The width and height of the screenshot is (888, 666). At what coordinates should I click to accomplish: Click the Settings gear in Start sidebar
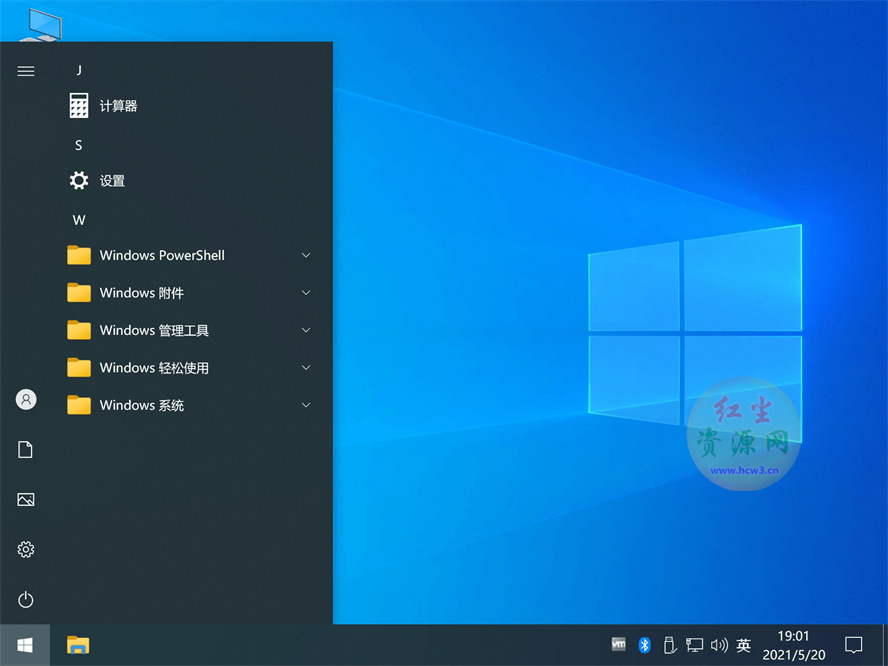click(26, 549)
